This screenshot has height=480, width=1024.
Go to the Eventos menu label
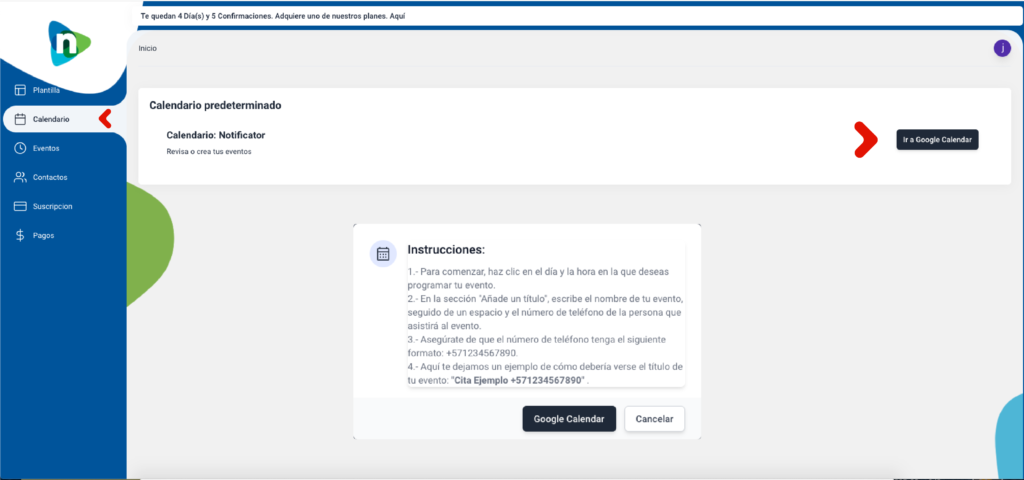46,148
